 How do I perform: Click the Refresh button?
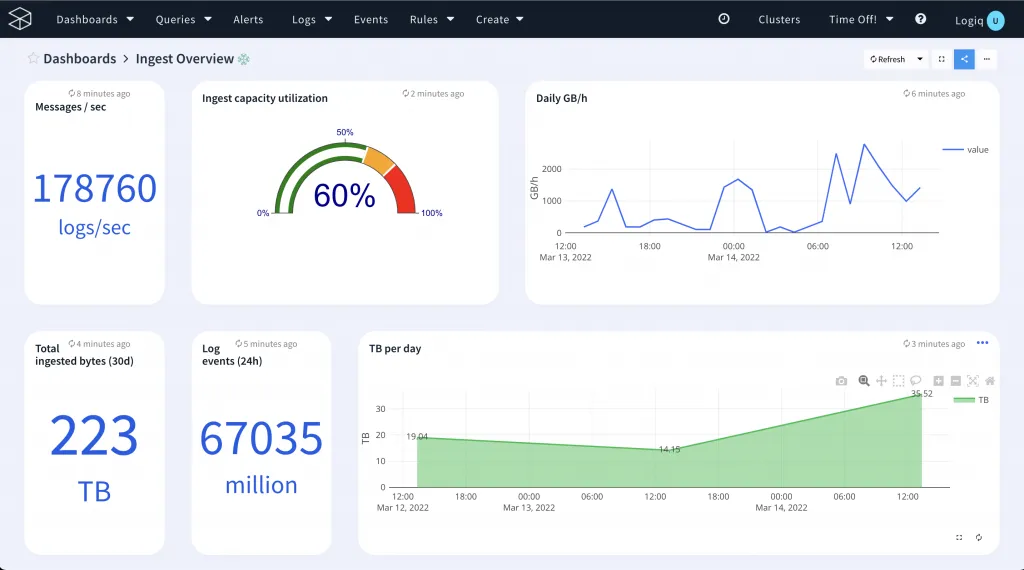click(888, 59)
